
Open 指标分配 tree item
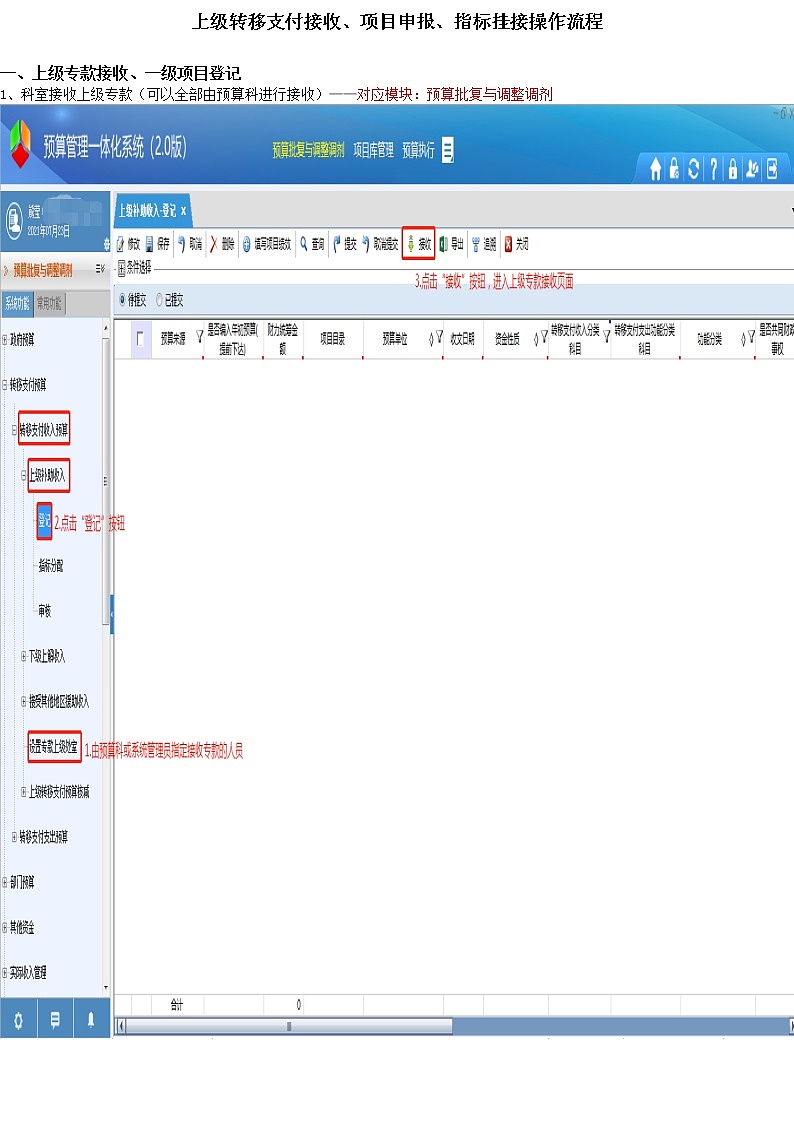tap(51, 566)
